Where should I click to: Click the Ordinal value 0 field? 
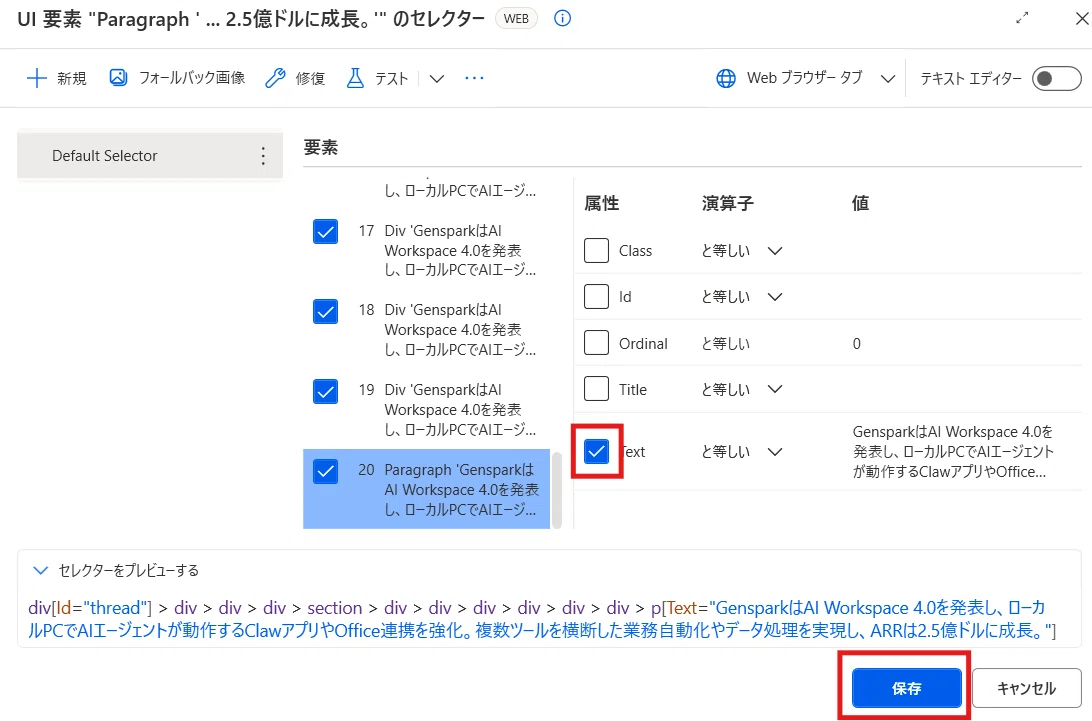856,343
